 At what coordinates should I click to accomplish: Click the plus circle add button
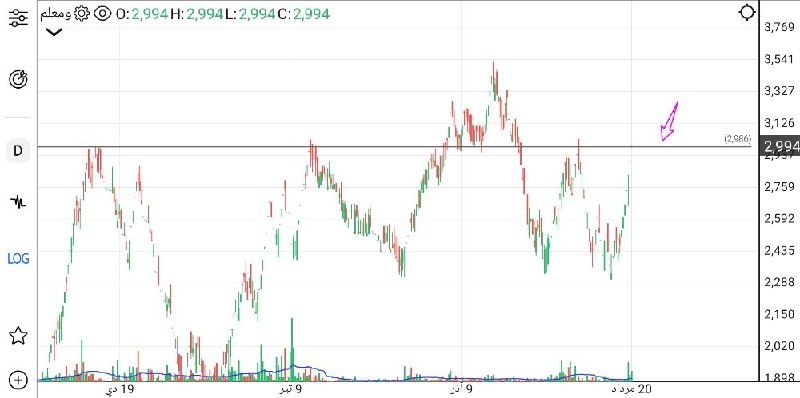pyautogui.click(x=18, y=380)
